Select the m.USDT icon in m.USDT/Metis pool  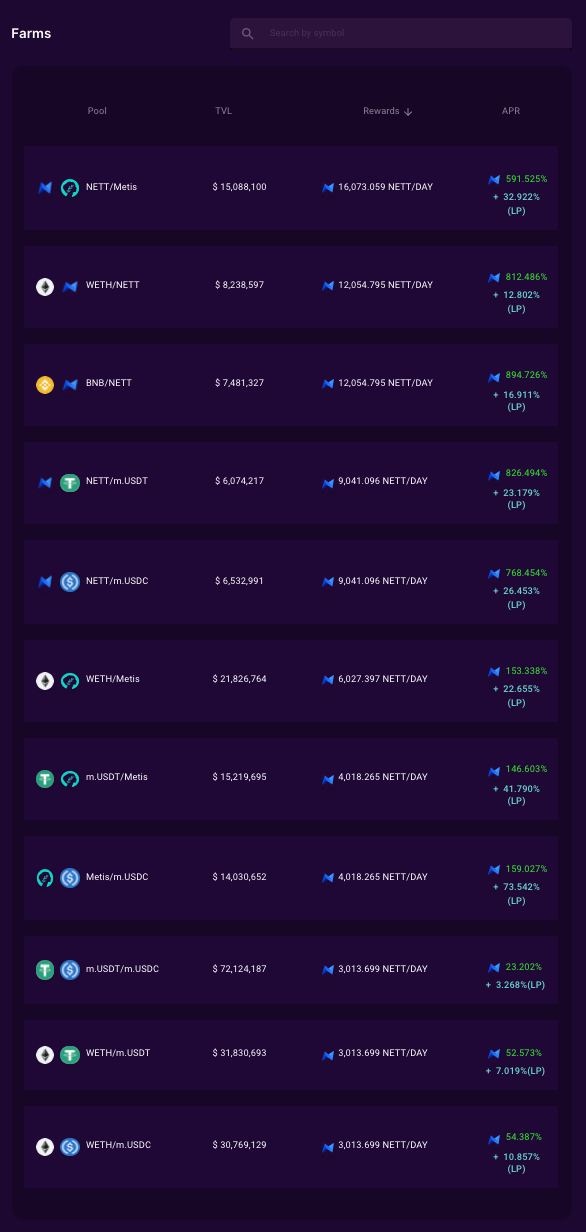click(x=44, y=777)
